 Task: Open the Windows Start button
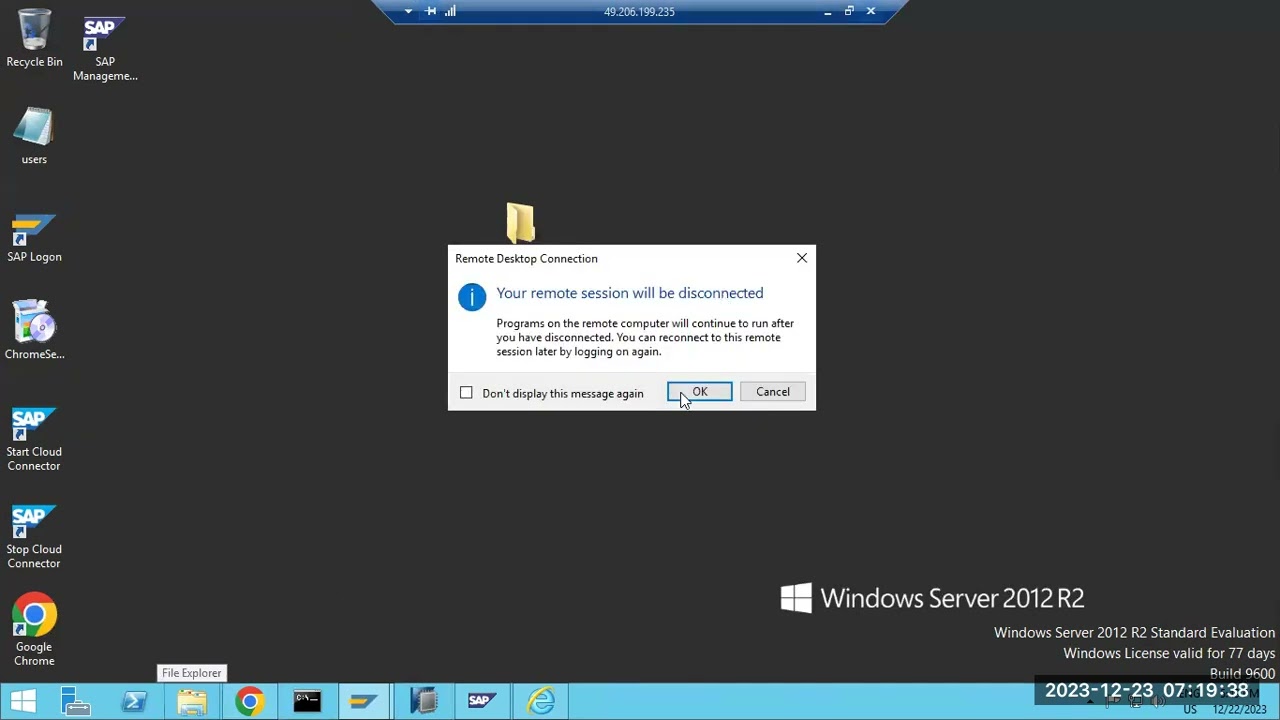[23, 701]
